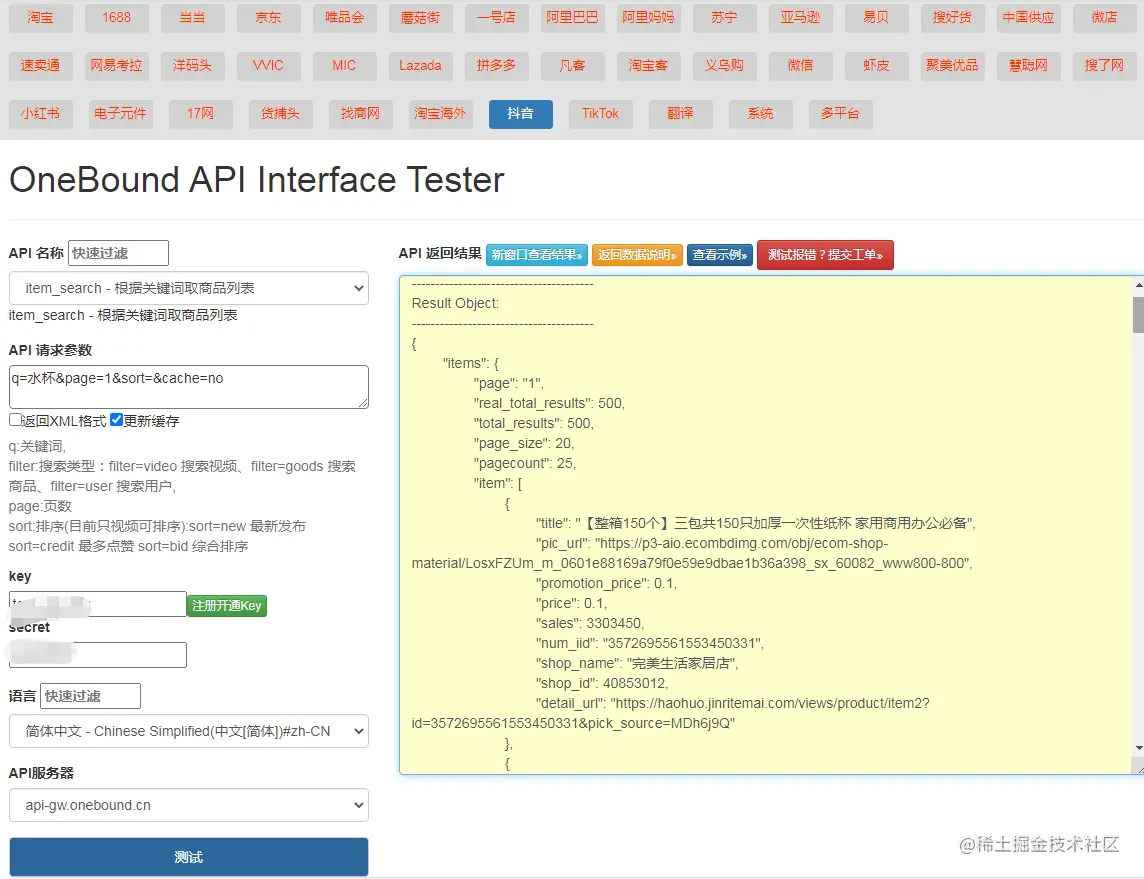Viewport: 1144px width, 879px height.
Task: Select the active 抖音 tab
Action: [x=520, y=114]
